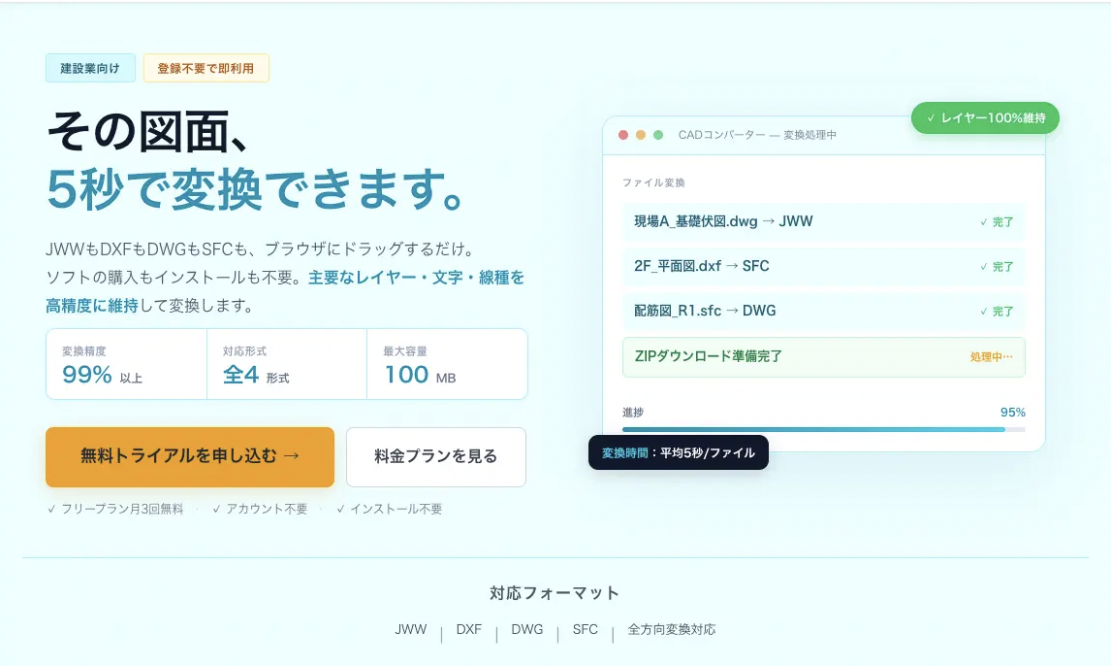This screenshot has height=670, width=1112.
Task: Choose SFC in supported formats list
Action: tap(585, 630)
